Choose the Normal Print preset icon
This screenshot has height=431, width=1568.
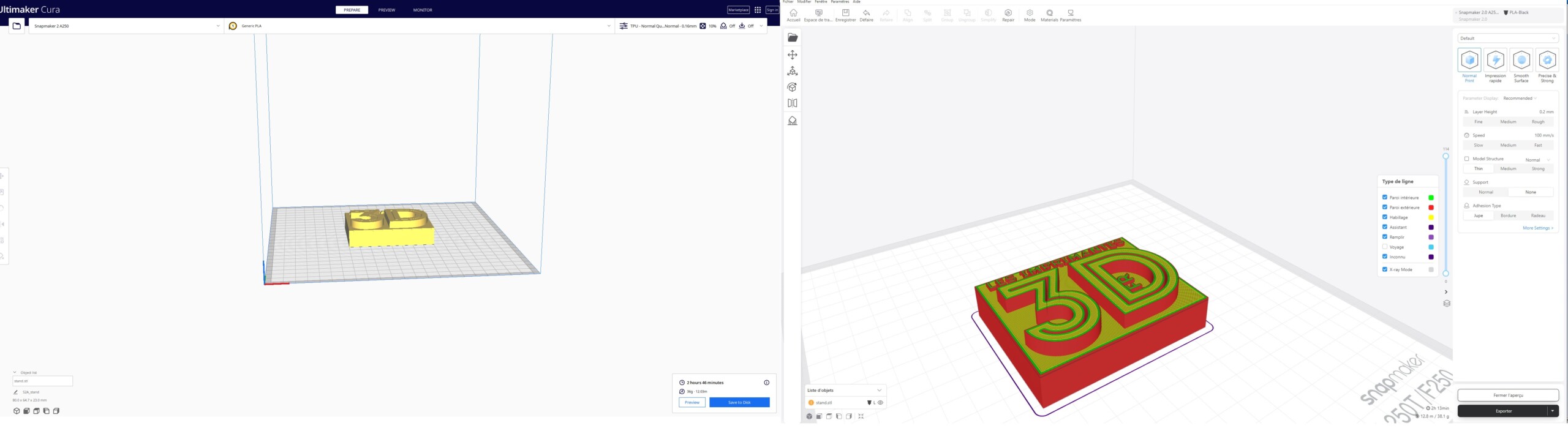1469,60
